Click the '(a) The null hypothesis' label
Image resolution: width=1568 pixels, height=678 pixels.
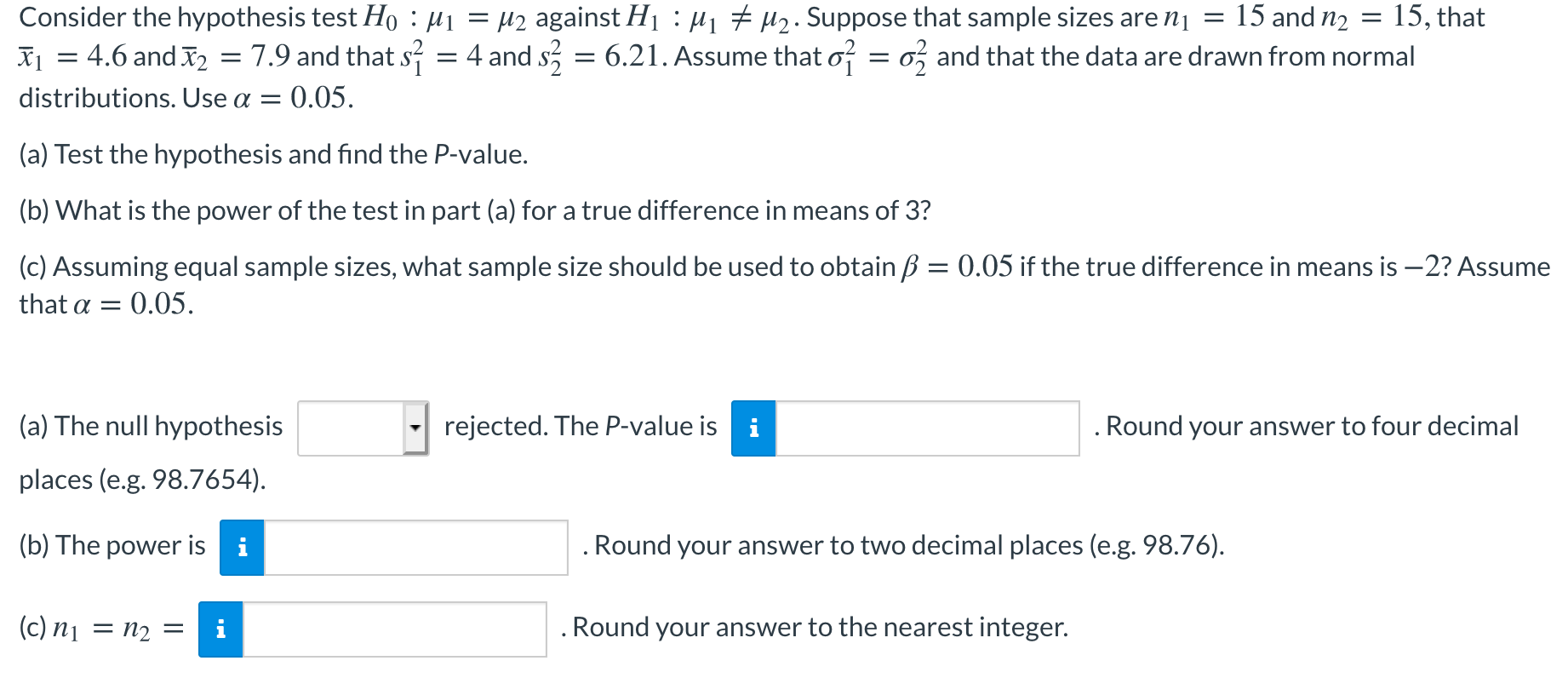coord(151,426)
